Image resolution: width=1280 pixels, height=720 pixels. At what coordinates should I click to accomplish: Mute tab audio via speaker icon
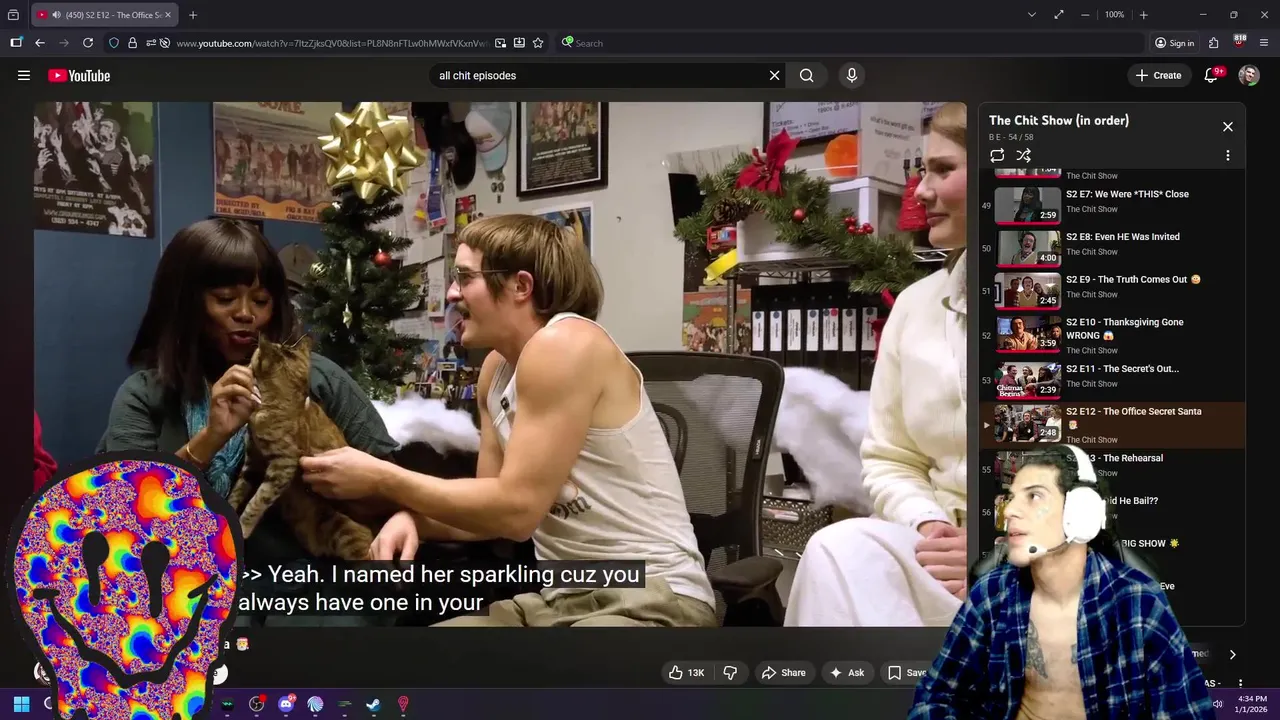click(55, 15)
